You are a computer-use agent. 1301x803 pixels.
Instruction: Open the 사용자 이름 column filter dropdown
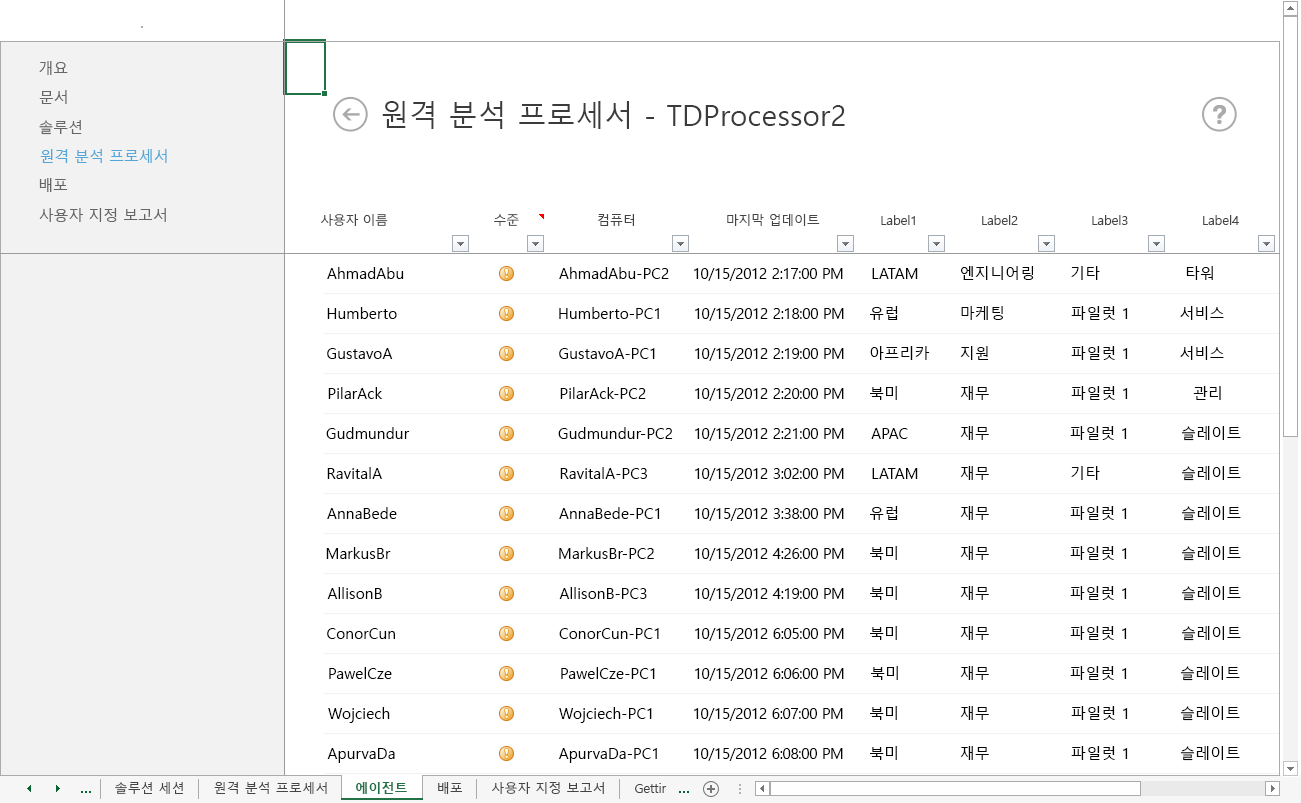(461, 243)
